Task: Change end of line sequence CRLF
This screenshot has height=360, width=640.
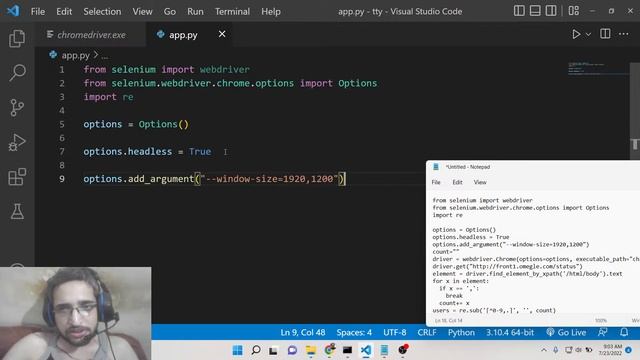Action: (x=427, y=332)
